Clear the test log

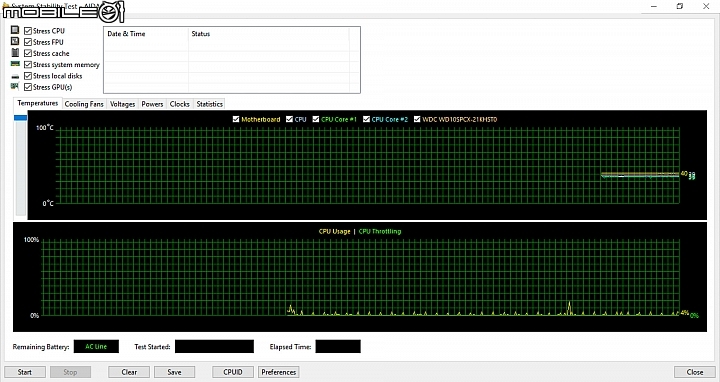129,372
